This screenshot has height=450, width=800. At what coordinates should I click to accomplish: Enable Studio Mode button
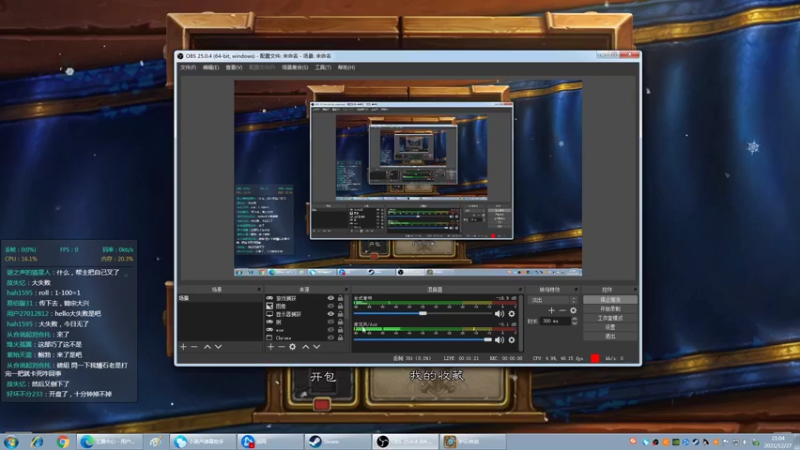point(610,318)
